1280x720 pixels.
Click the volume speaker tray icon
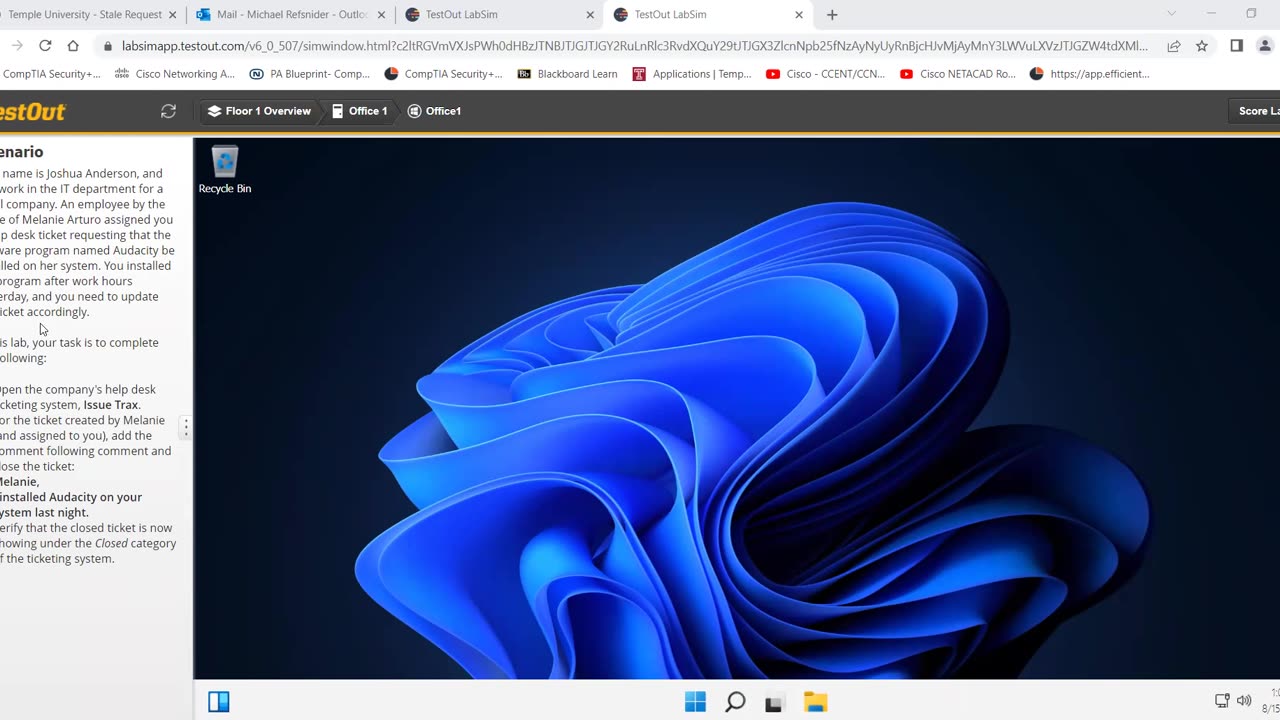click(x=1244, y=701)
